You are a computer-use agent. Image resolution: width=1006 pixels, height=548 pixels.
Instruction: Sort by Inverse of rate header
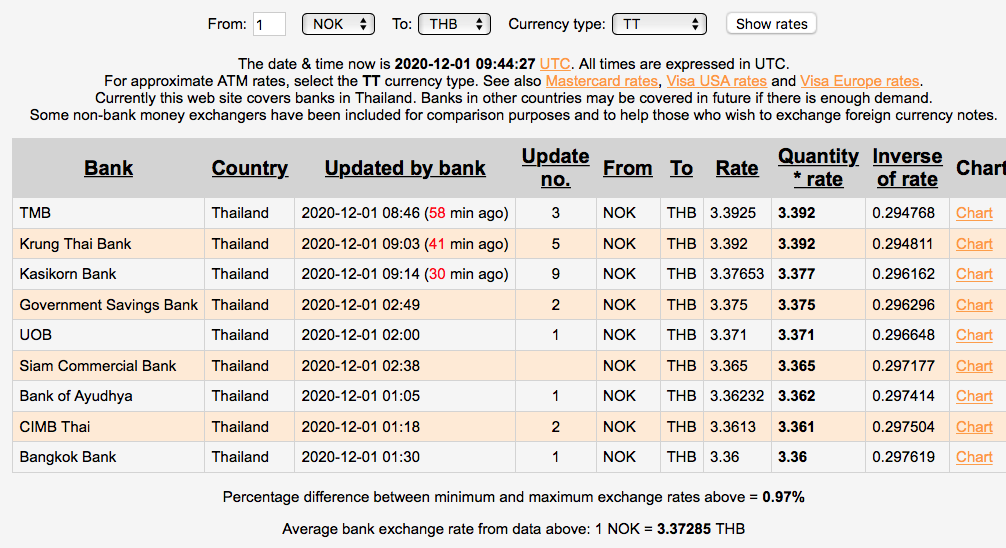pyautogui.click(x=906, y=168)
